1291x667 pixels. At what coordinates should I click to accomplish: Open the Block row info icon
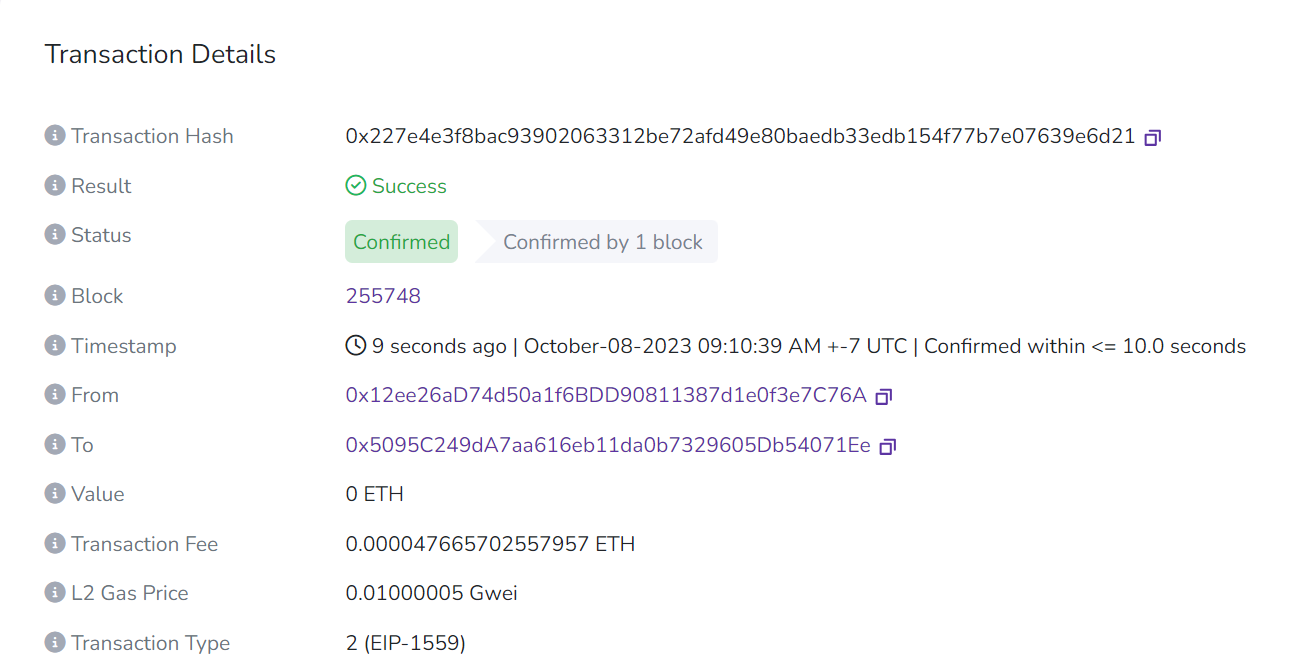coord(54,295)
